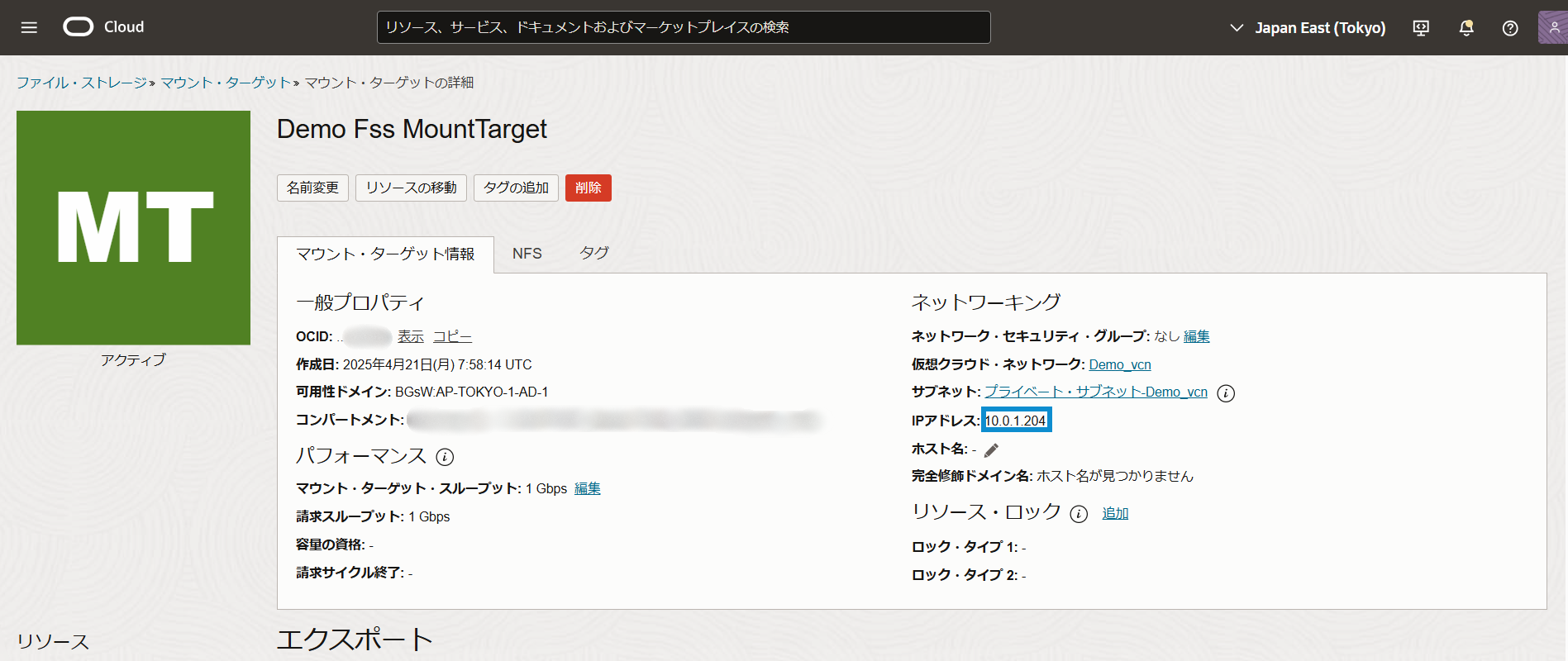The width and height of the screenshot is (1568, 661).
Task: Switch to the タグ tab
Action: [x=594, y=253]
